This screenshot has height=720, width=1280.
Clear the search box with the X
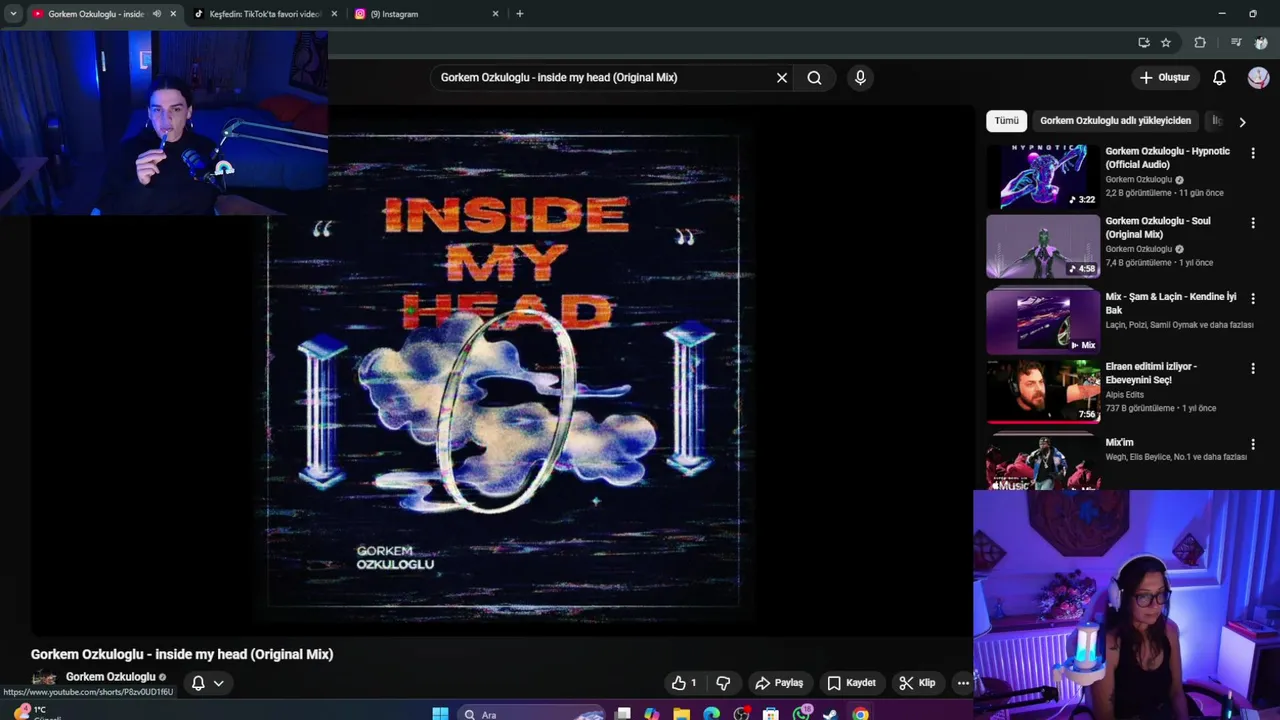coord(782,78)
